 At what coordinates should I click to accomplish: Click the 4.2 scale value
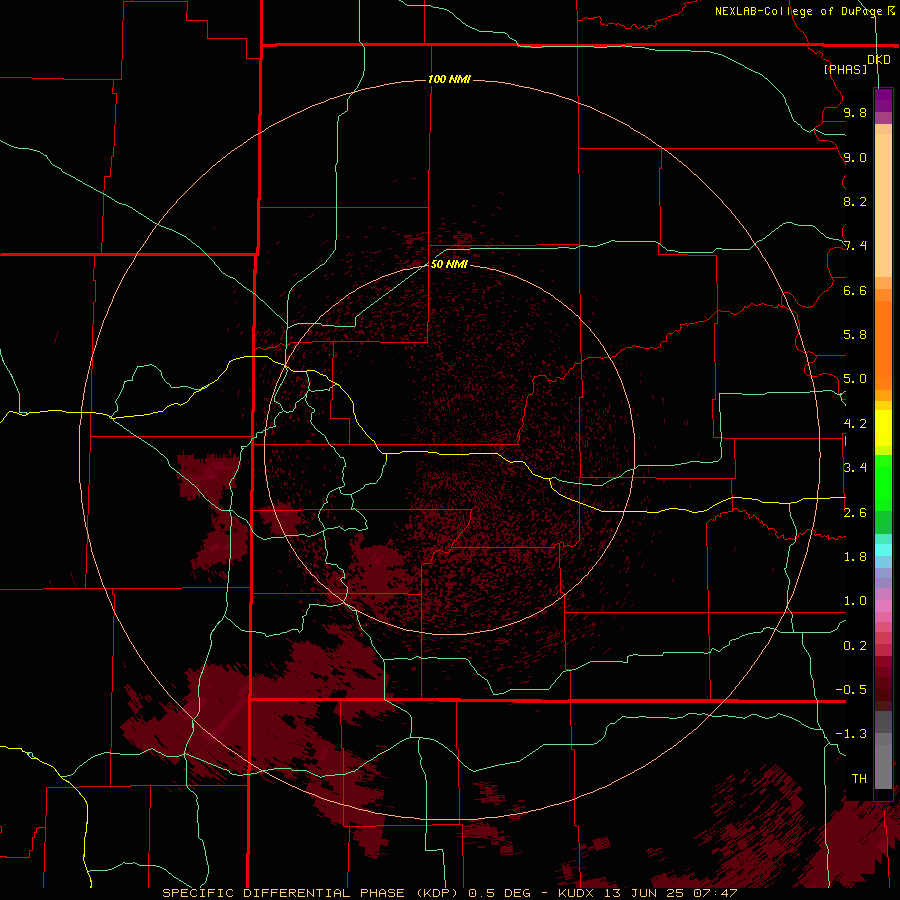coord(855,424)
